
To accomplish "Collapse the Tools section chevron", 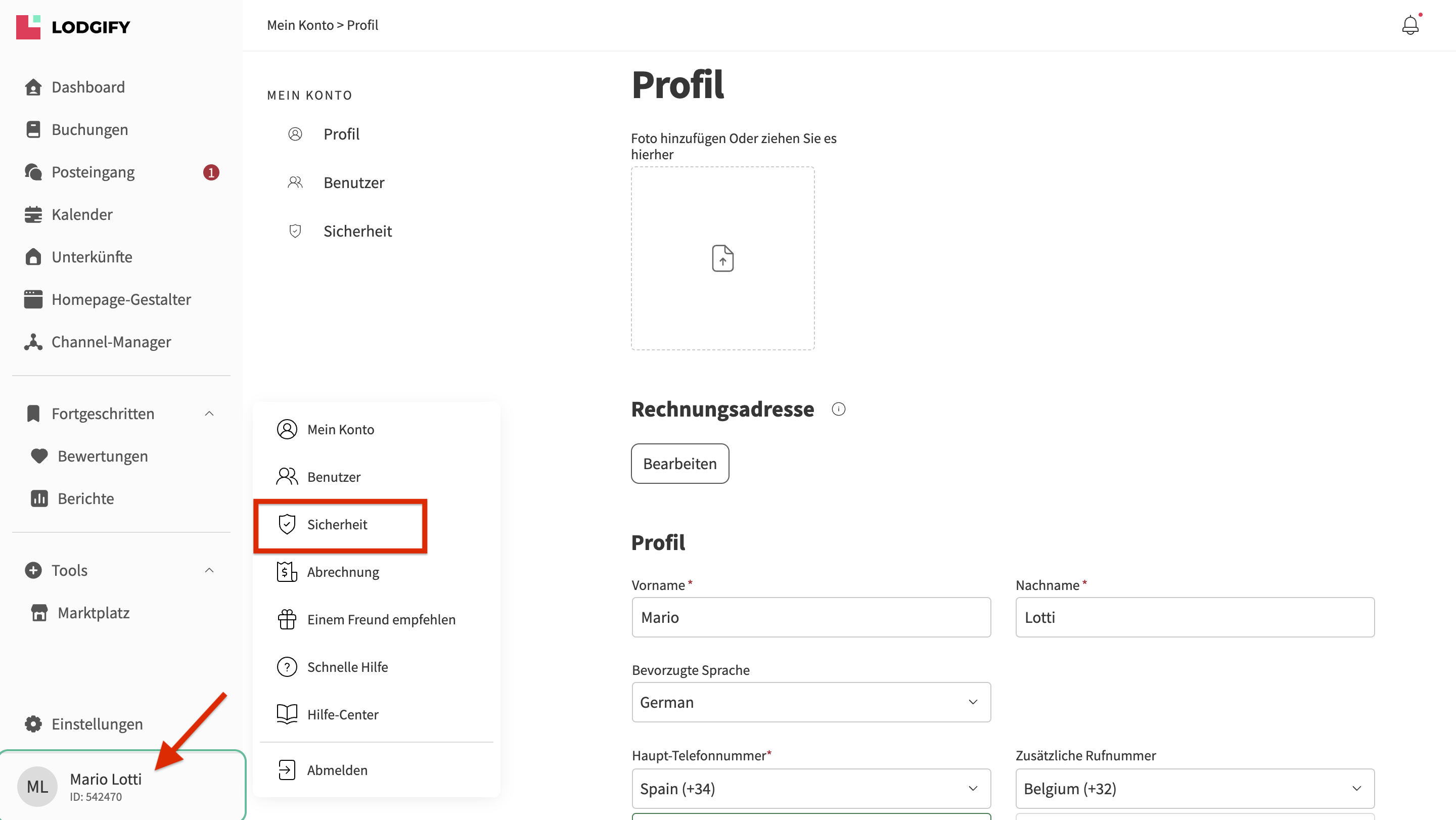I will click(209, 570).
